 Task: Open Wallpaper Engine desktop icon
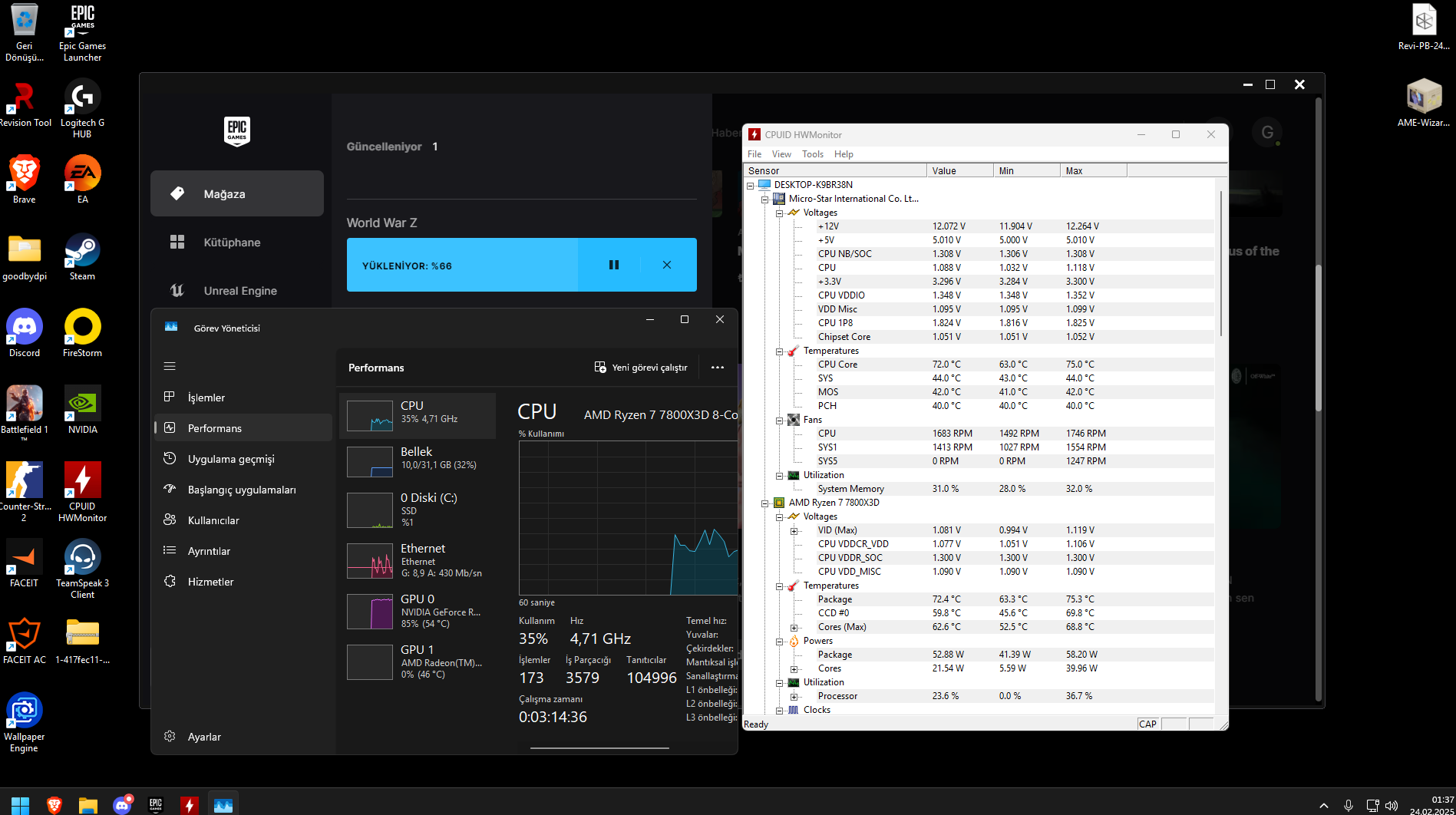pyautogui.click(x=24, y=722)
